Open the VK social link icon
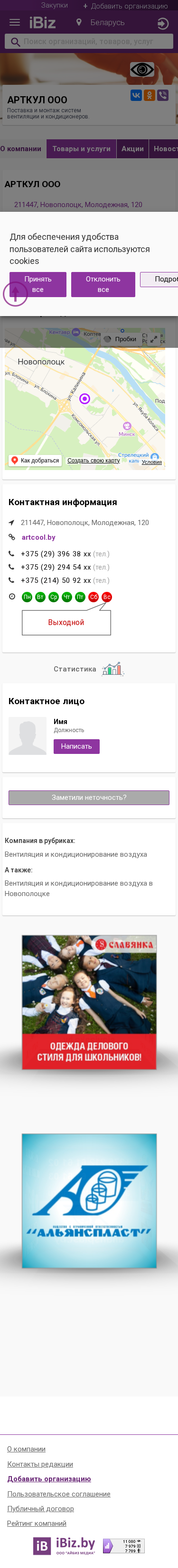178x1568 pixels. [x=136, y=95]
